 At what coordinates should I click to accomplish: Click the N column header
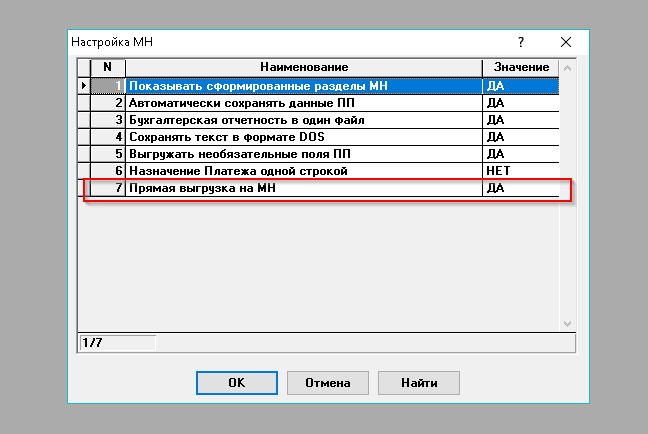point(107,67)
